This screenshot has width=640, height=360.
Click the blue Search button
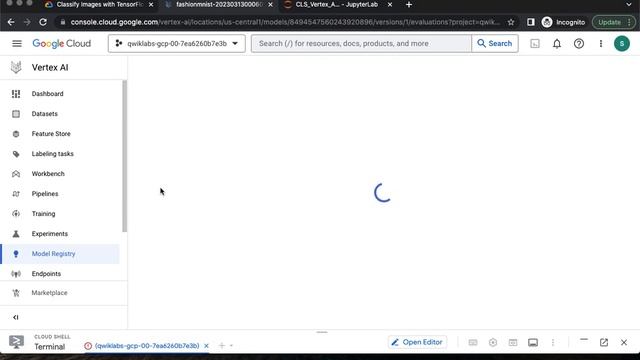click(495, 43)
